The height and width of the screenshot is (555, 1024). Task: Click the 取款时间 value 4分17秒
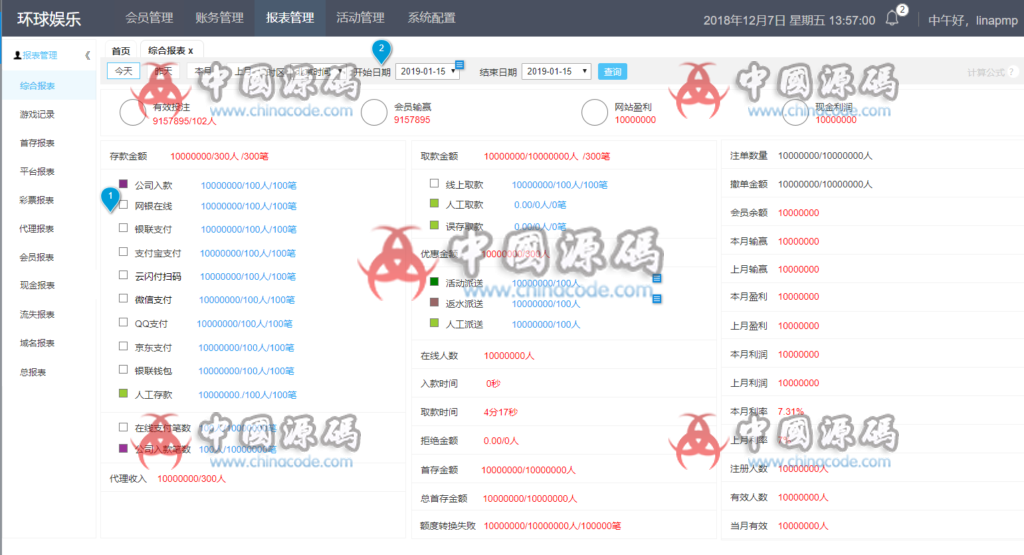(x=500, y=412)
